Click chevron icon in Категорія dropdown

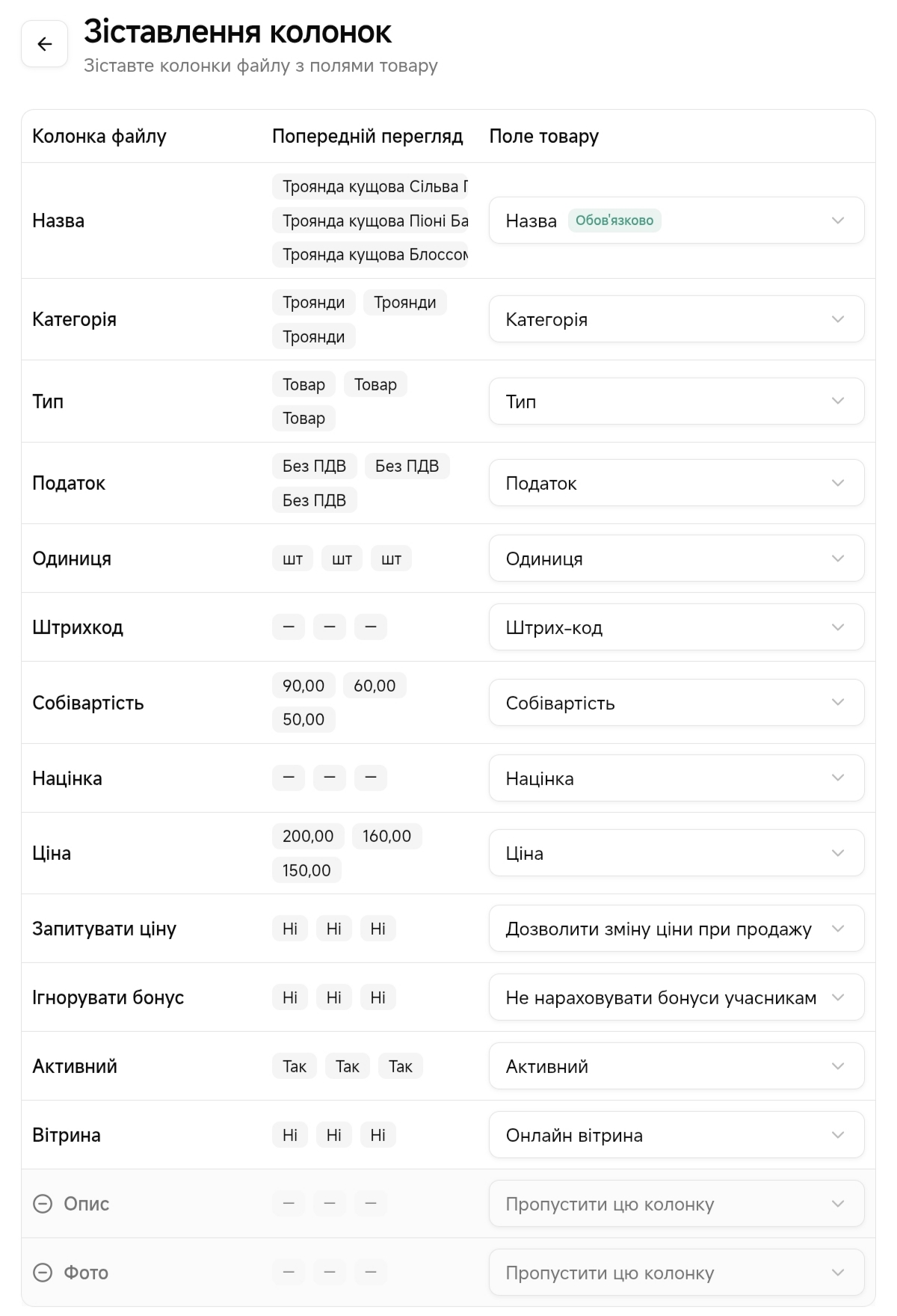coord(838,319)
